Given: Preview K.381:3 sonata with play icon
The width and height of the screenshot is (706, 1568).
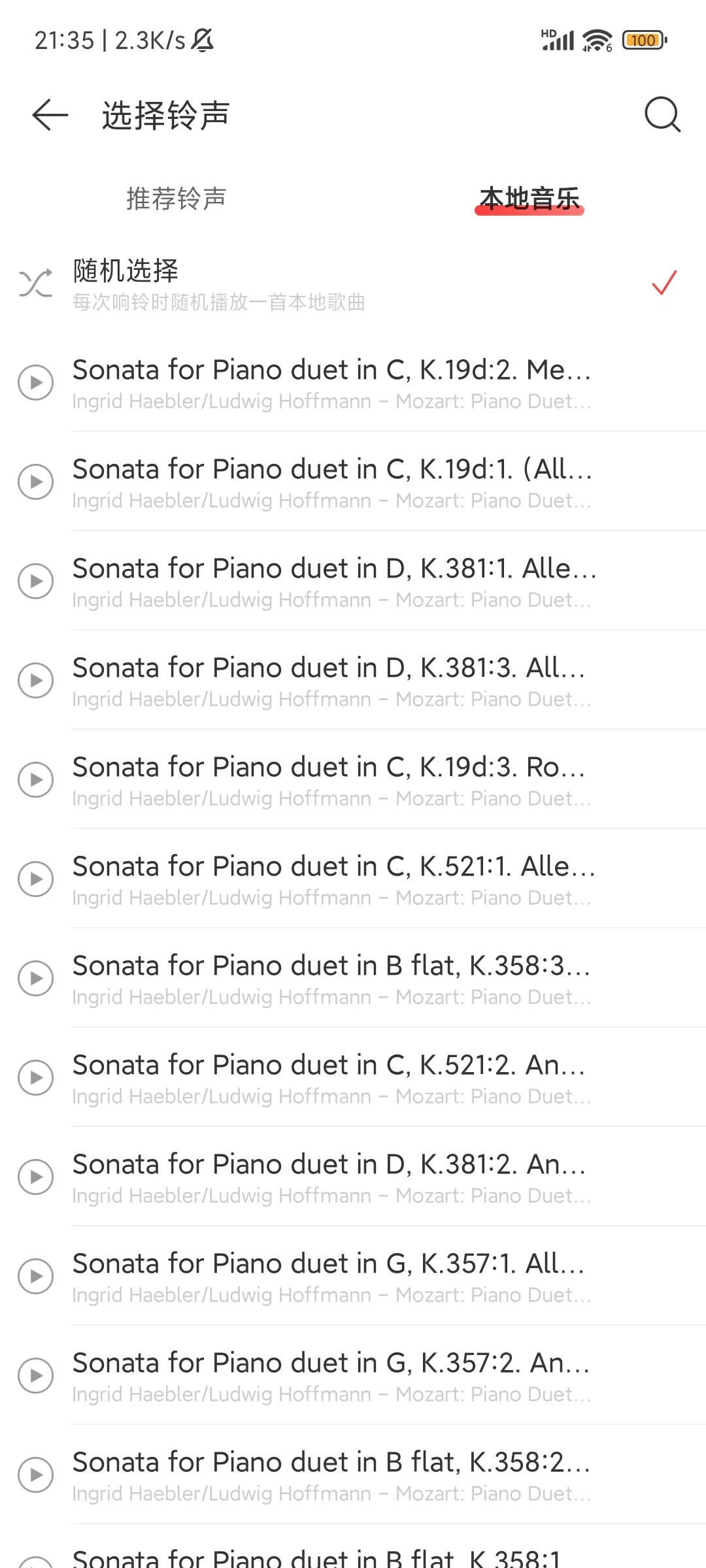Looking at the screenshot, I should point(35,681).
